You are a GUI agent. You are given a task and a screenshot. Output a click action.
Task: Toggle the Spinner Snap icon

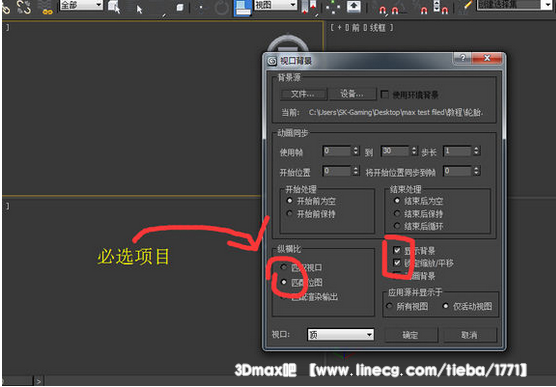pos(441,8)
